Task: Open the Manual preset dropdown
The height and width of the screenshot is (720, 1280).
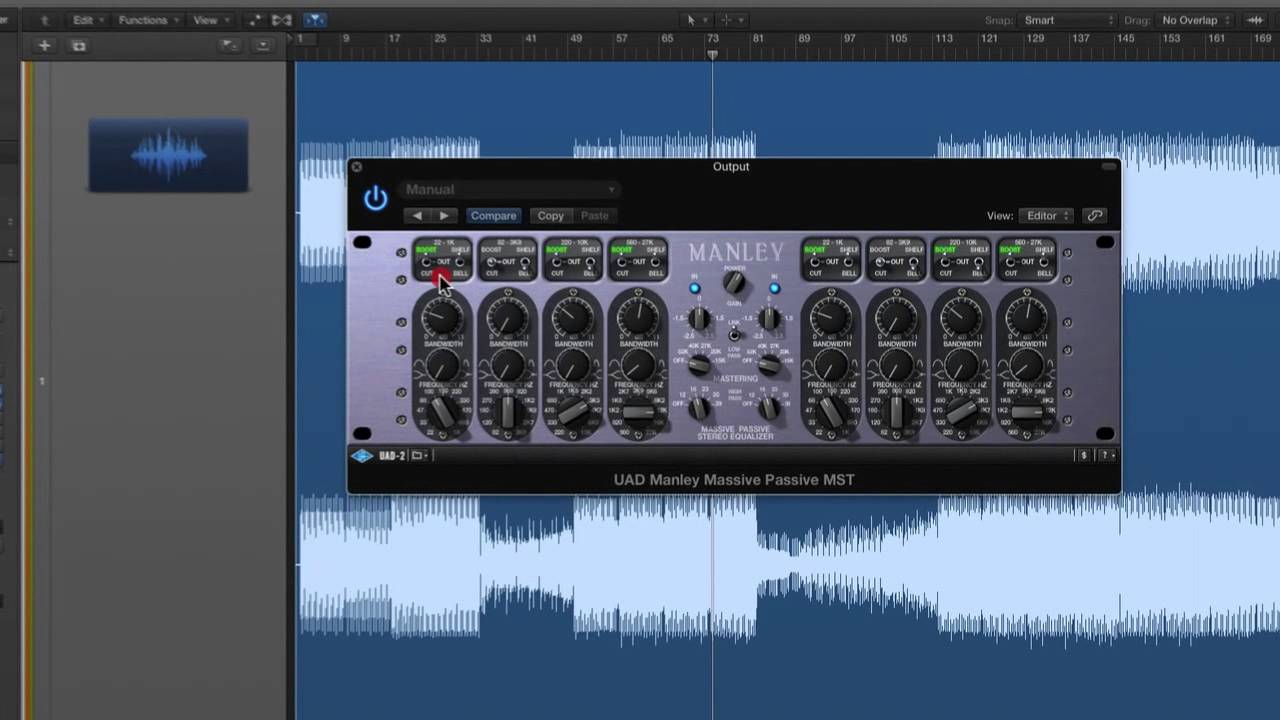Action: pyautogui.click(x=510, y=190)
